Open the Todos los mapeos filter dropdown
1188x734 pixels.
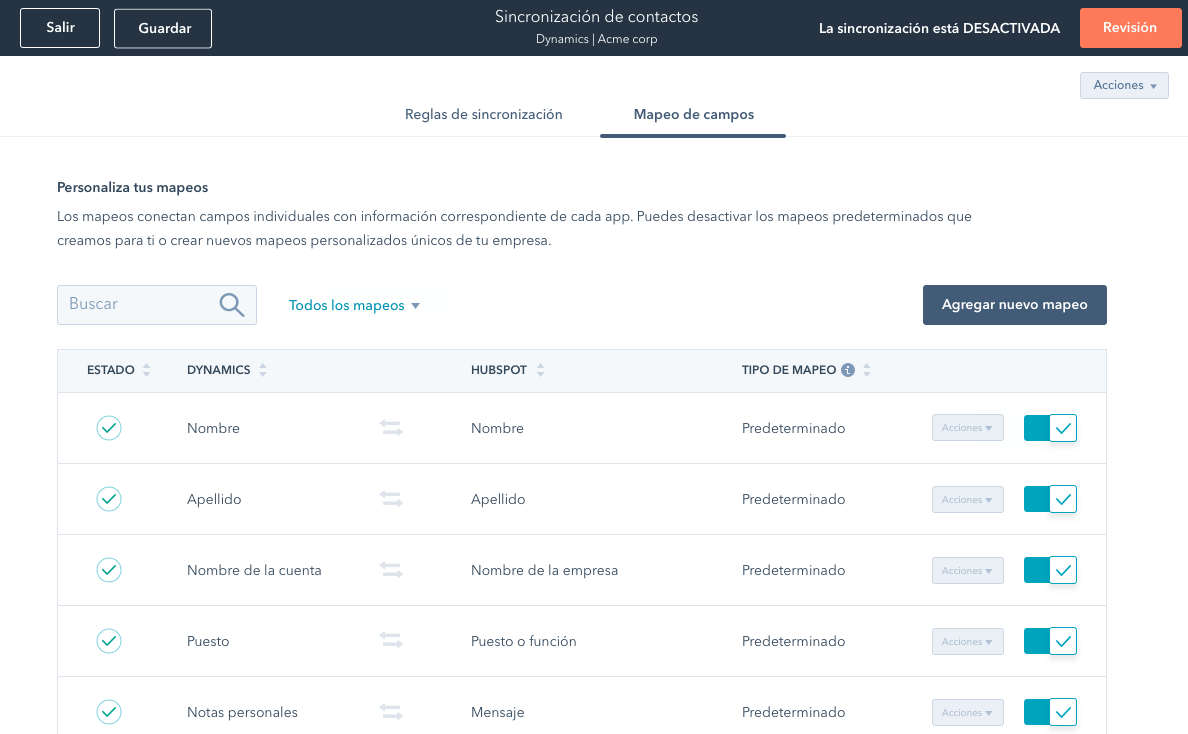[355, 304]
